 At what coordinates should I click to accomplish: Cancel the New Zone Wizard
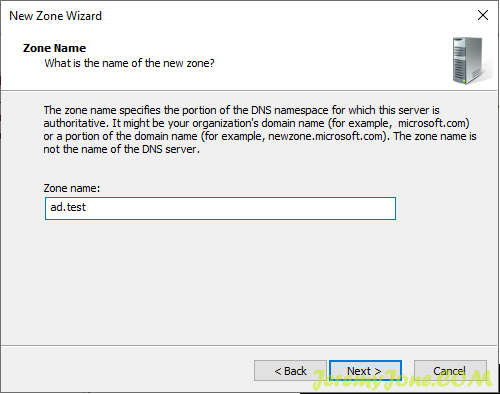tap(450, 371)
